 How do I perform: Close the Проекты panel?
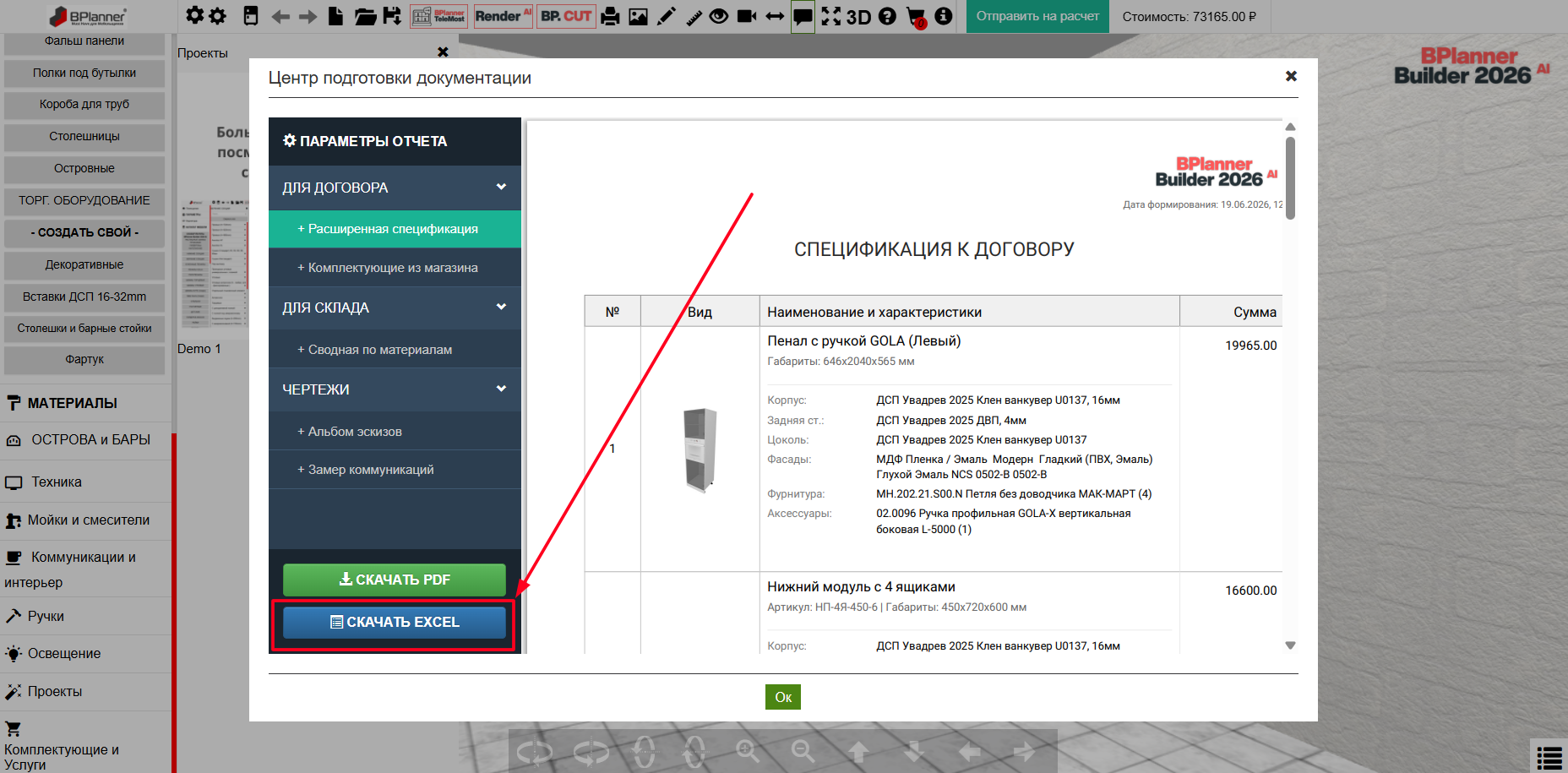[x=443, y=52]
